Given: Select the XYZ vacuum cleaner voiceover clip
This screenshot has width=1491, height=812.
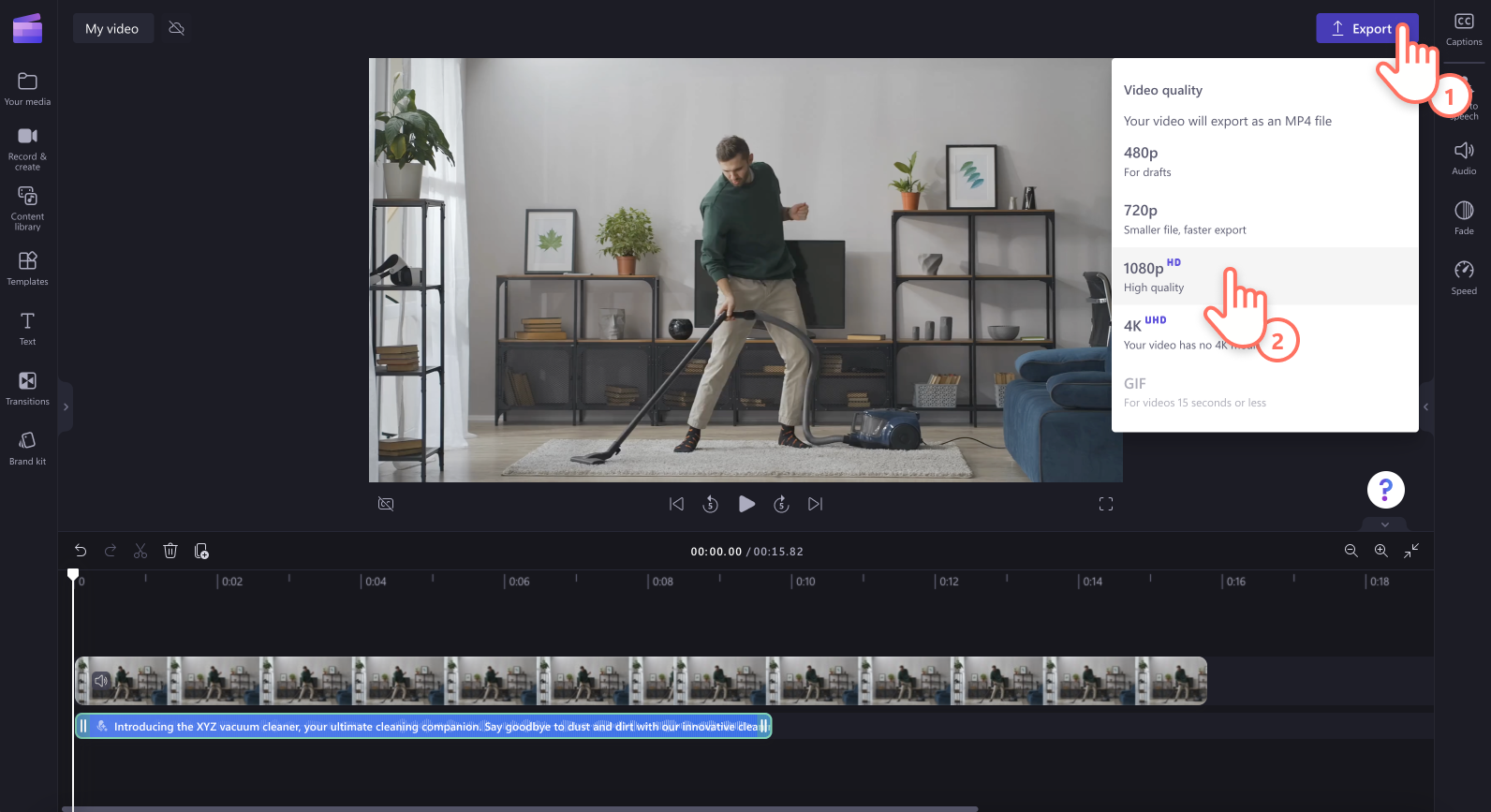Looking at the screenshot, I should click(x=423, y=726).
